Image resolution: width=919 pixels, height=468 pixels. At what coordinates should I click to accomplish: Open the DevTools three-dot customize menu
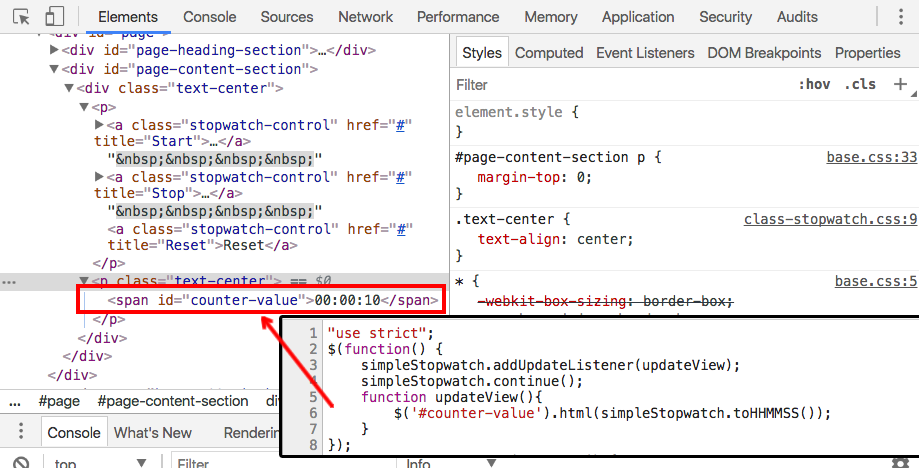(900, 17)
